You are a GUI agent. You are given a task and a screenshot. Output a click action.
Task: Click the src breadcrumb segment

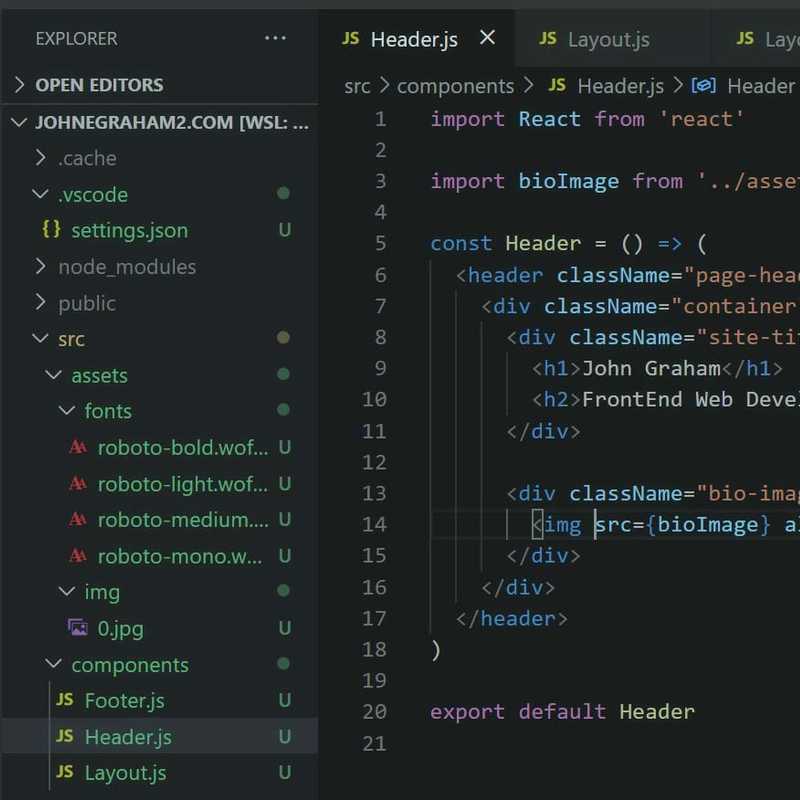click(x=357, y=86)
